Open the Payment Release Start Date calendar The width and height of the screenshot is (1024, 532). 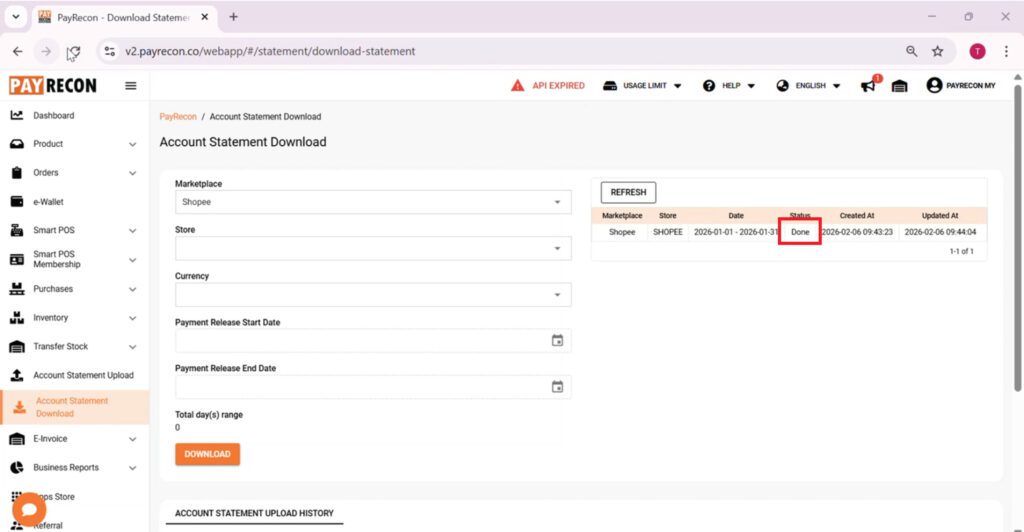(557, 341)
